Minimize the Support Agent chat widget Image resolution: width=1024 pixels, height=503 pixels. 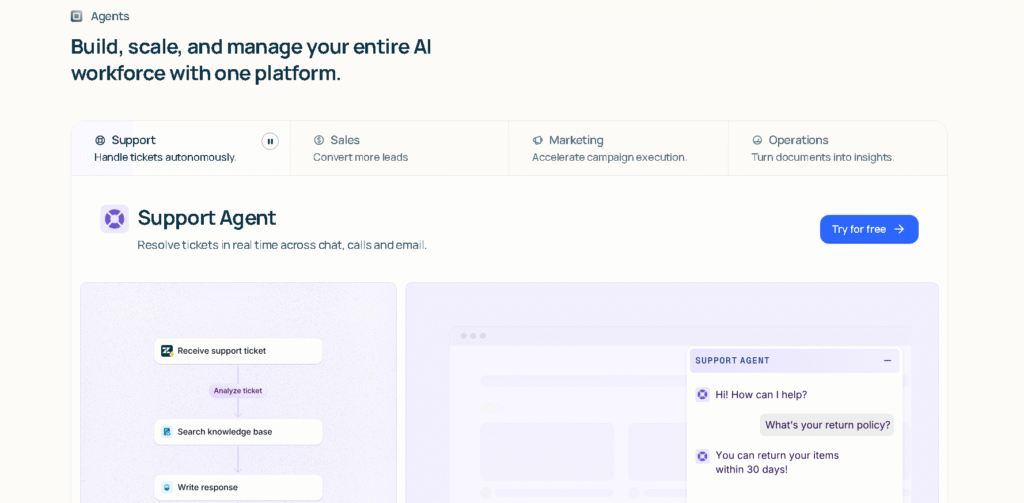[887, 360]
